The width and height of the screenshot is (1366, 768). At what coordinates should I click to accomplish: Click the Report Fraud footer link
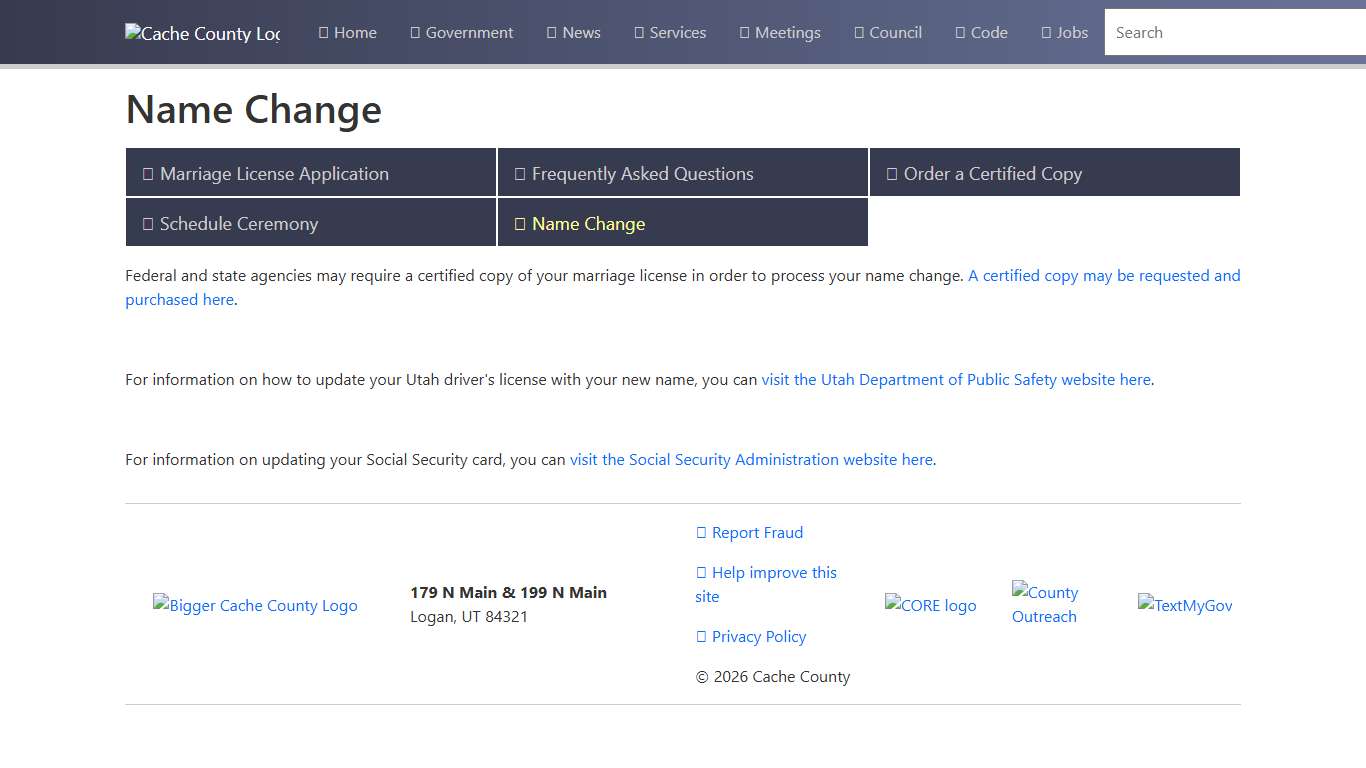click(x=750, y=533)
